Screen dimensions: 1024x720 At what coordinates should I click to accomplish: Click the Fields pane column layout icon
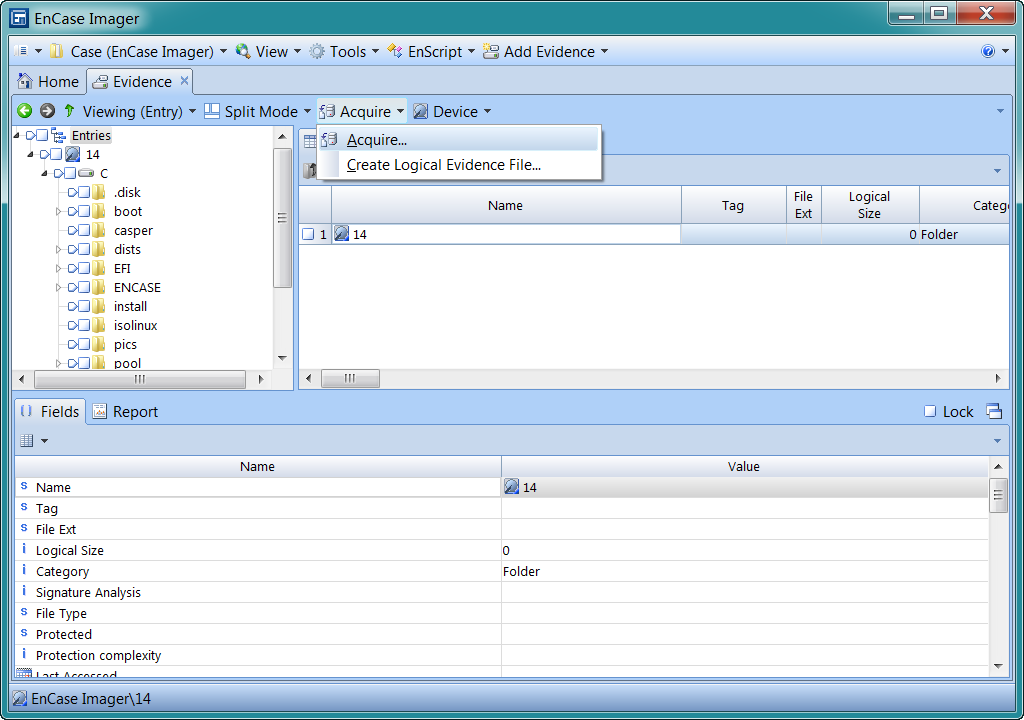(27, 441)
